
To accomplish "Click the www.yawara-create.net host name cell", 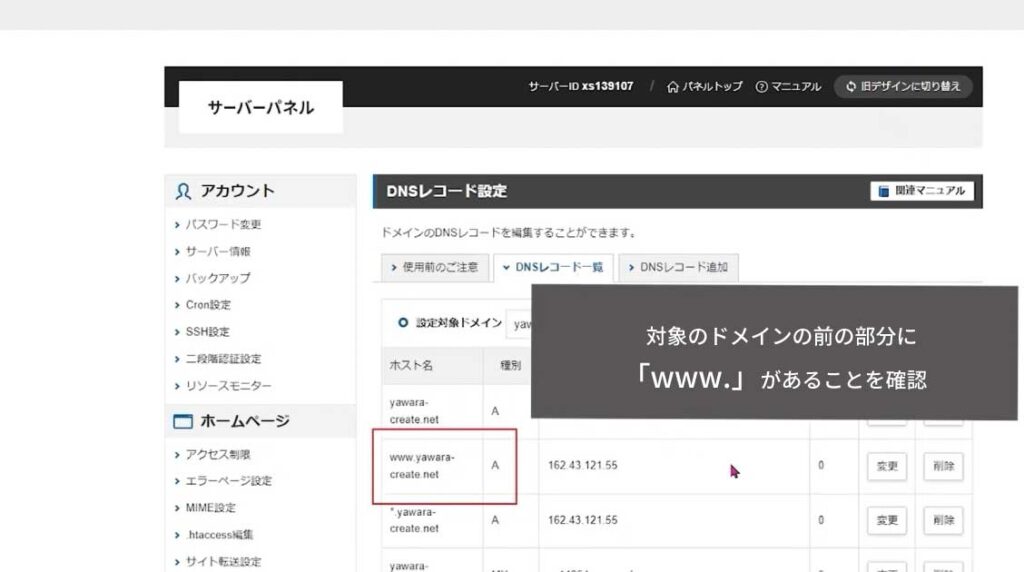I will 432,466.
